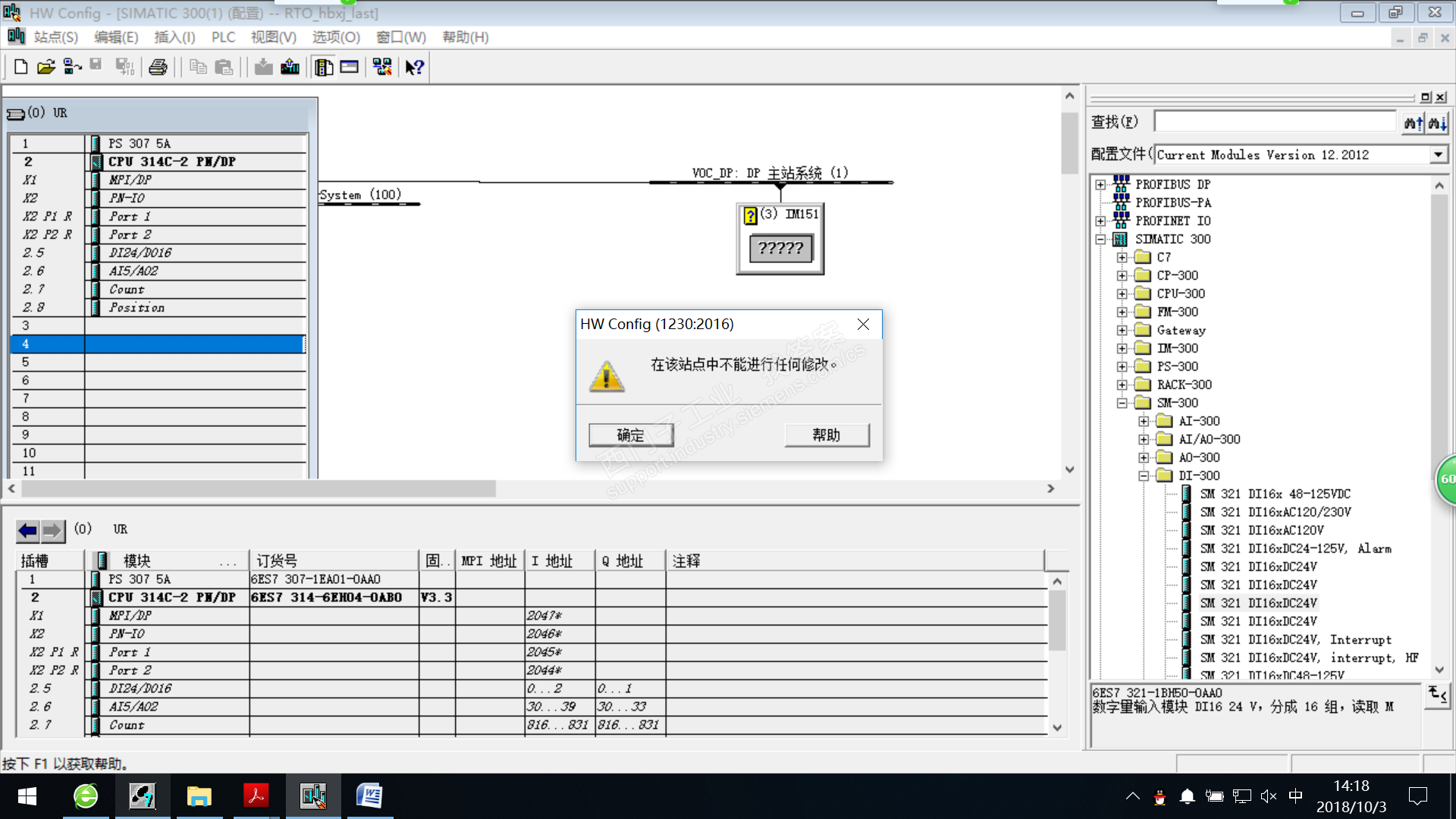Viewport: 1456px width, 819px height.
Task: Open the configuration profile dropdown
Action: 1438,155
